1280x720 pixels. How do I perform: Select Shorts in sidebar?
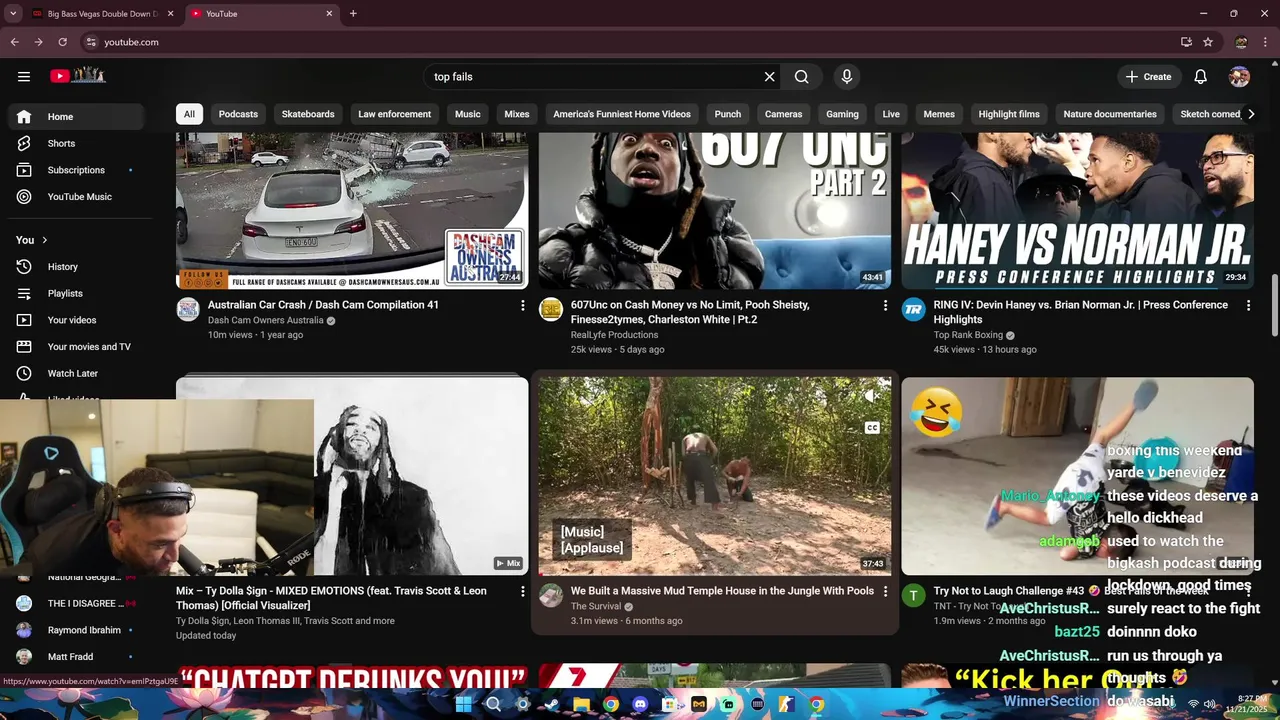[x=76, y=143]
